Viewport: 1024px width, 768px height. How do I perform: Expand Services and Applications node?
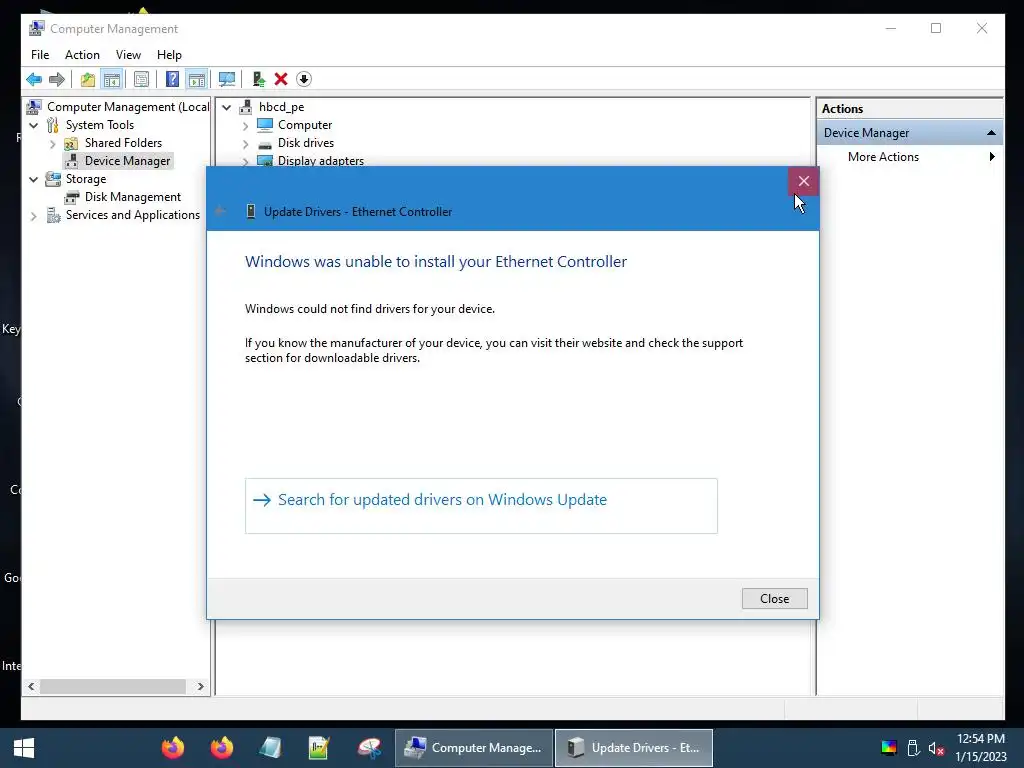[33, 216]
